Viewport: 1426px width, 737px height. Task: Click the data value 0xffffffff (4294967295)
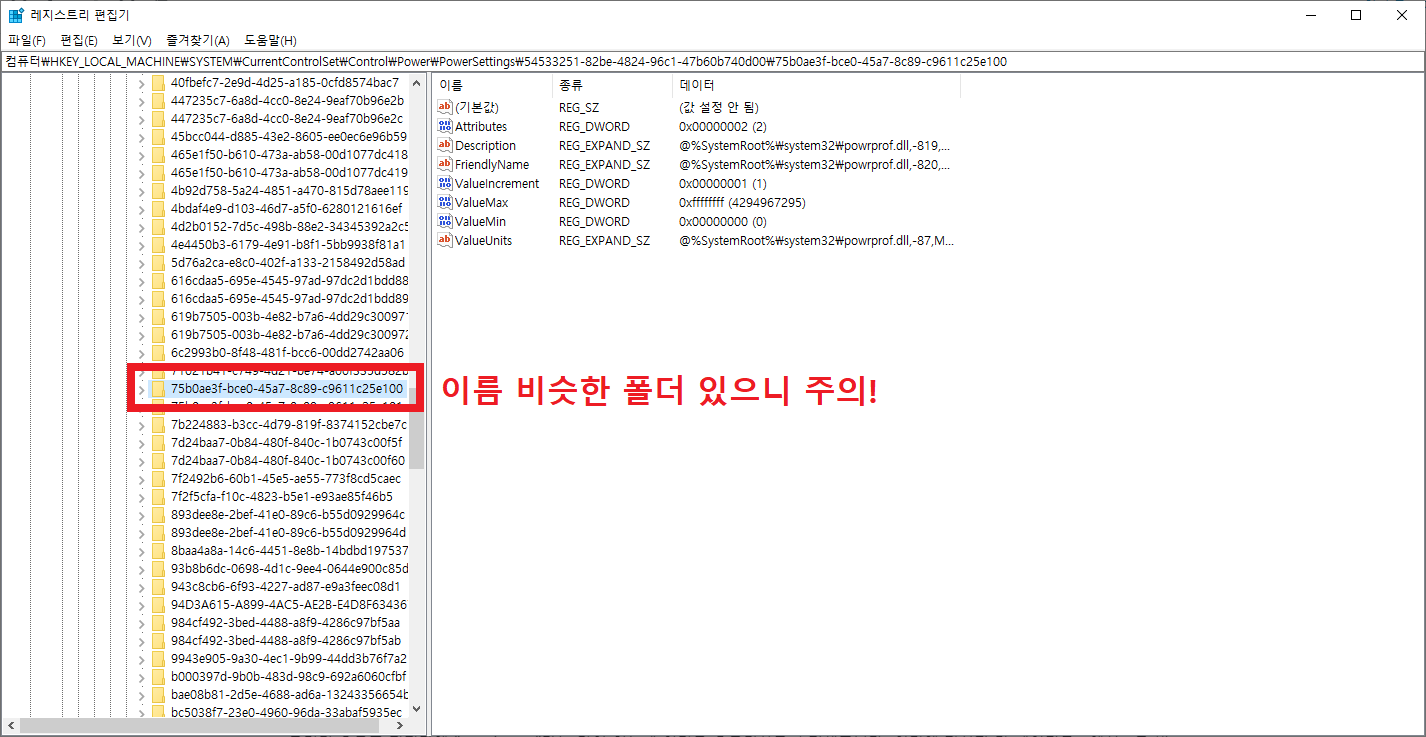point(742,203)
